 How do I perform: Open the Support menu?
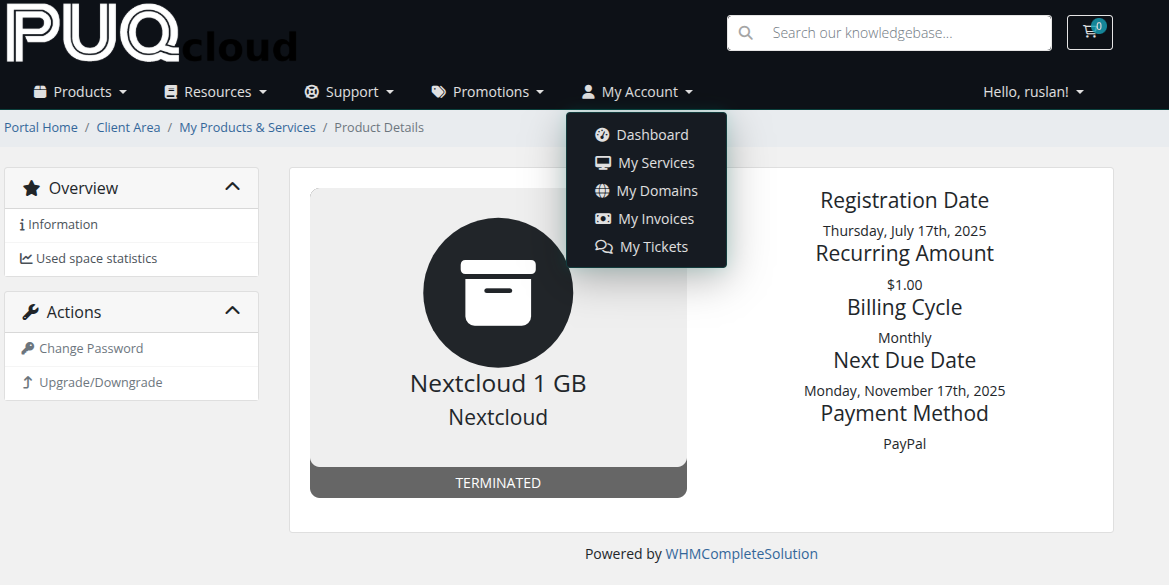click(x=349, y=91)
